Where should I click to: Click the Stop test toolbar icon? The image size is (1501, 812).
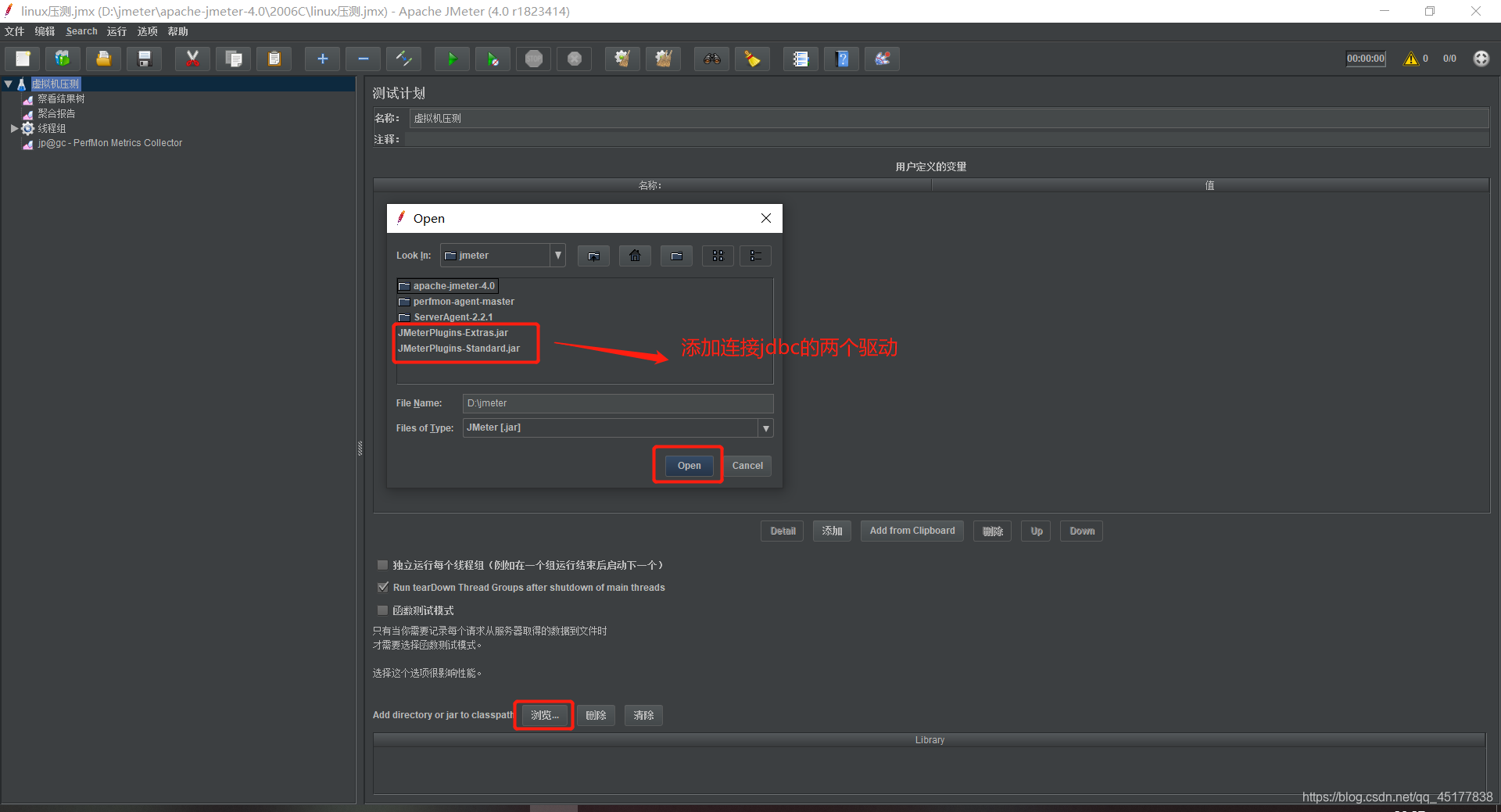pos(534,59)
